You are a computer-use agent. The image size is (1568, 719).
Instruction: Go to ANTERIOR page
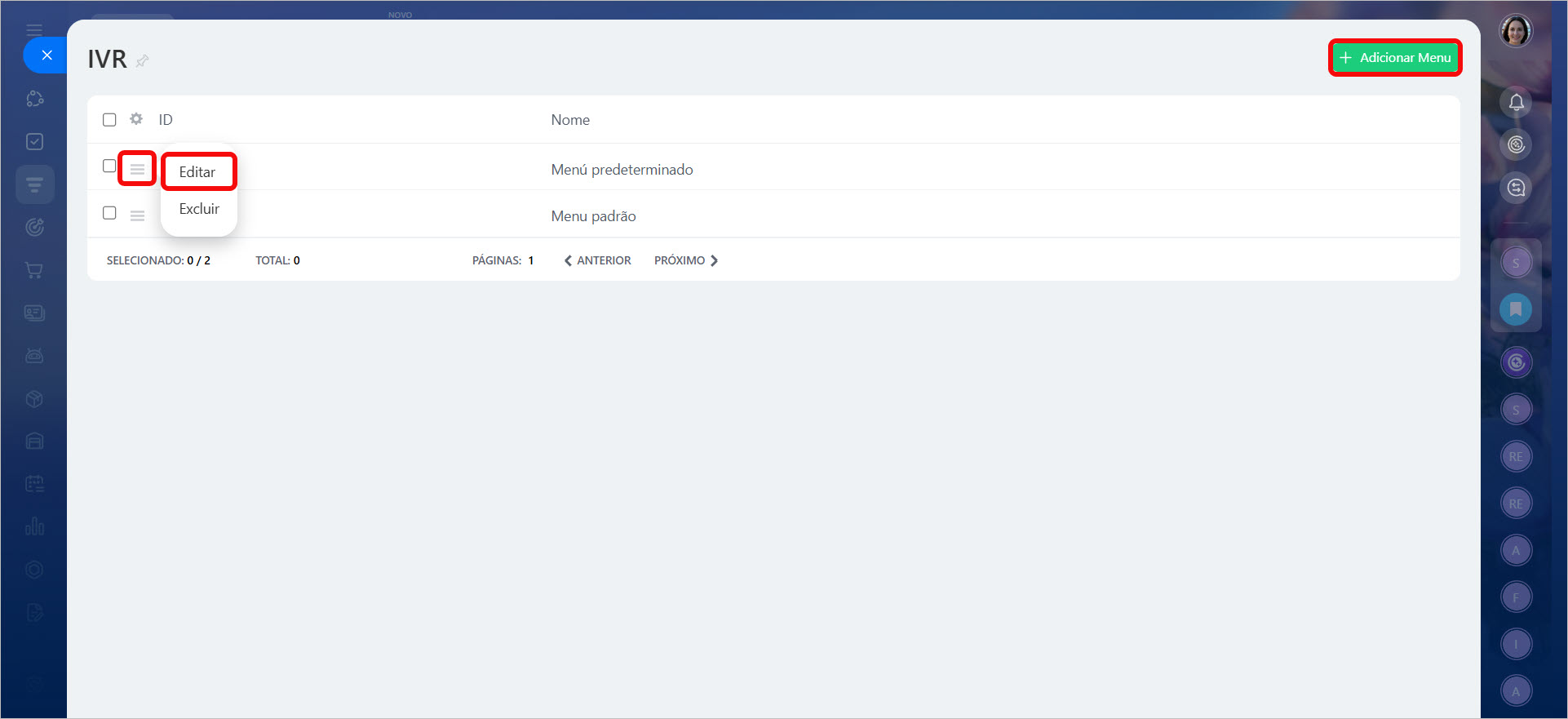pos(598,260)
